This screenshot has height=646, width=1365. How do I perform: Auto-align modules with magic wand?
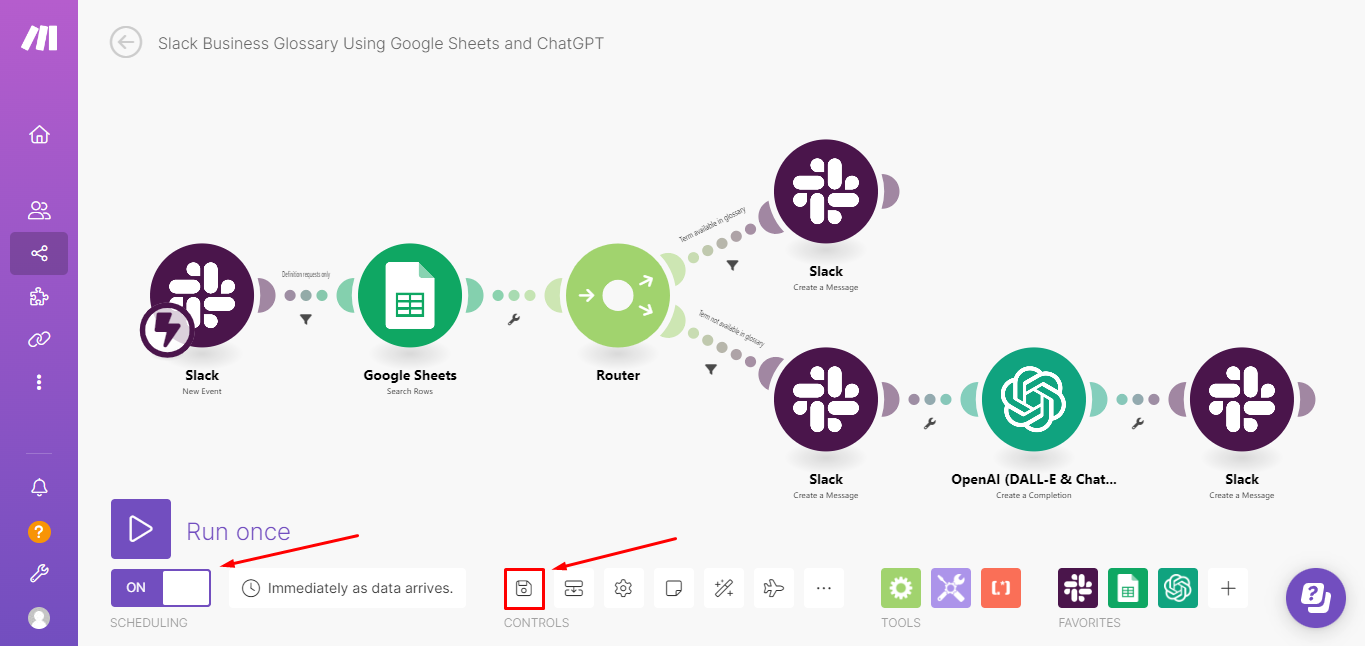[x=724, y=588]
